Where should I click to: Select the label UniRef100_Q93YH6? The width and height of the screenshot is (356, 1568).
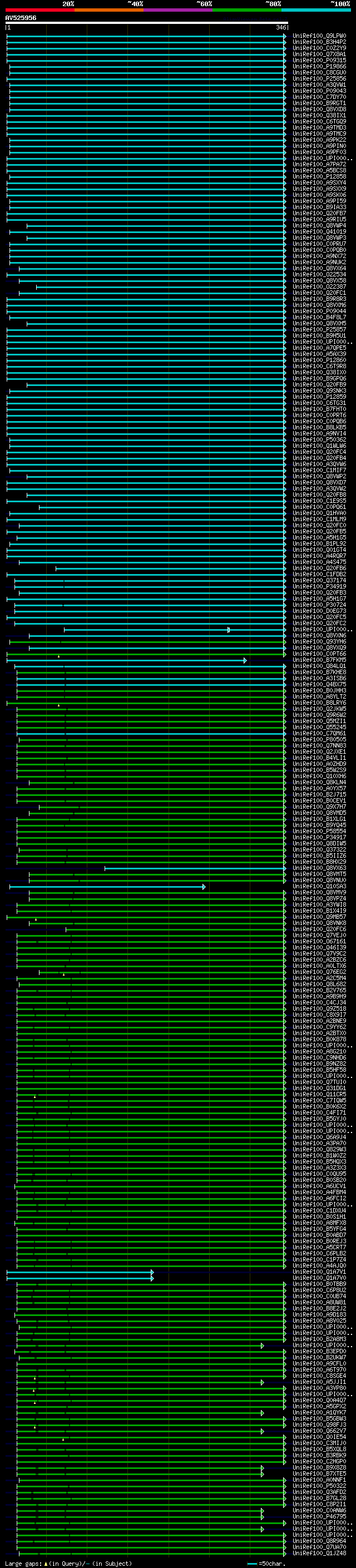pos(319,641)
